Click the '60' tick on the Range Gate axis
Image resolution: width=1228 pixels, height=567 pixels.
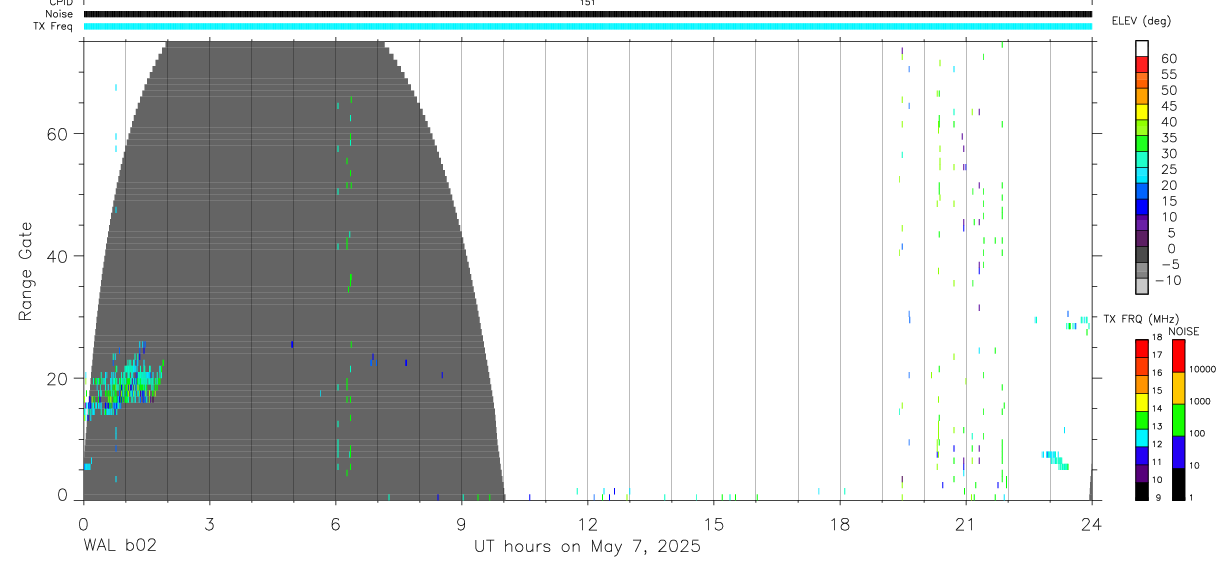pos(56,134)
